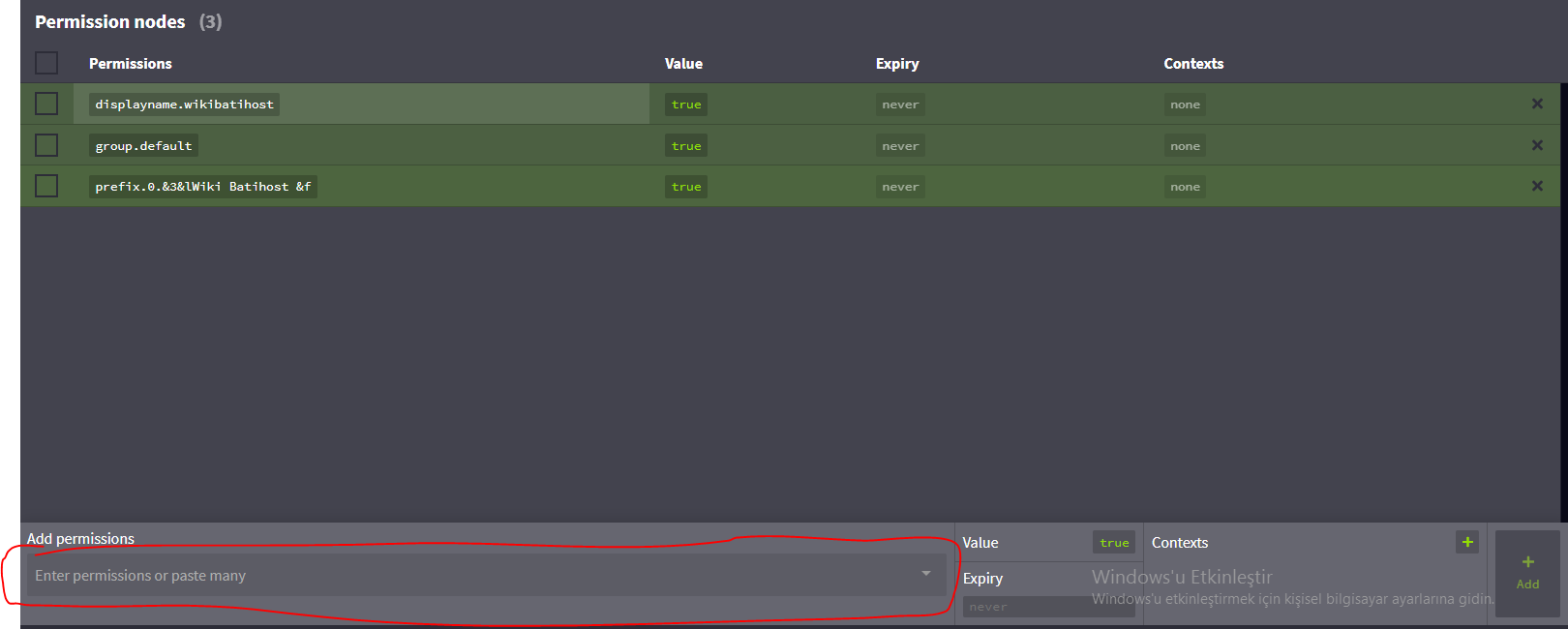
Task: Edit contexts of displayname.wikibatihost row
Action: [x=1185, y=105]
